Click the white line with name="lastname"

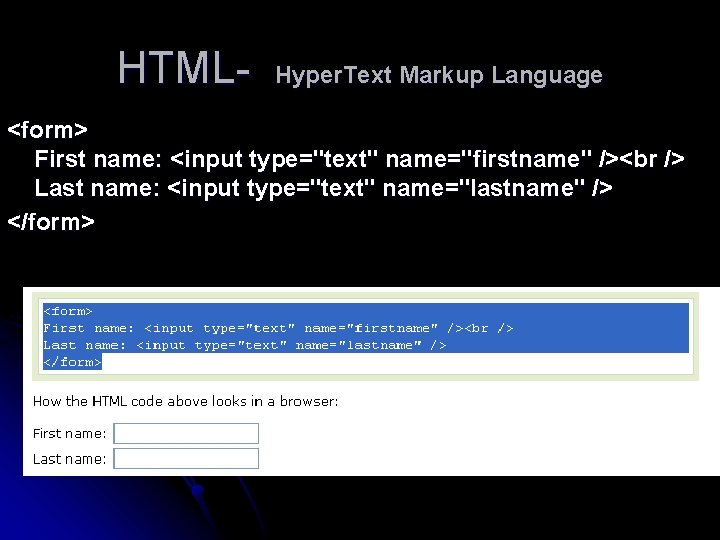coord(323,188)
